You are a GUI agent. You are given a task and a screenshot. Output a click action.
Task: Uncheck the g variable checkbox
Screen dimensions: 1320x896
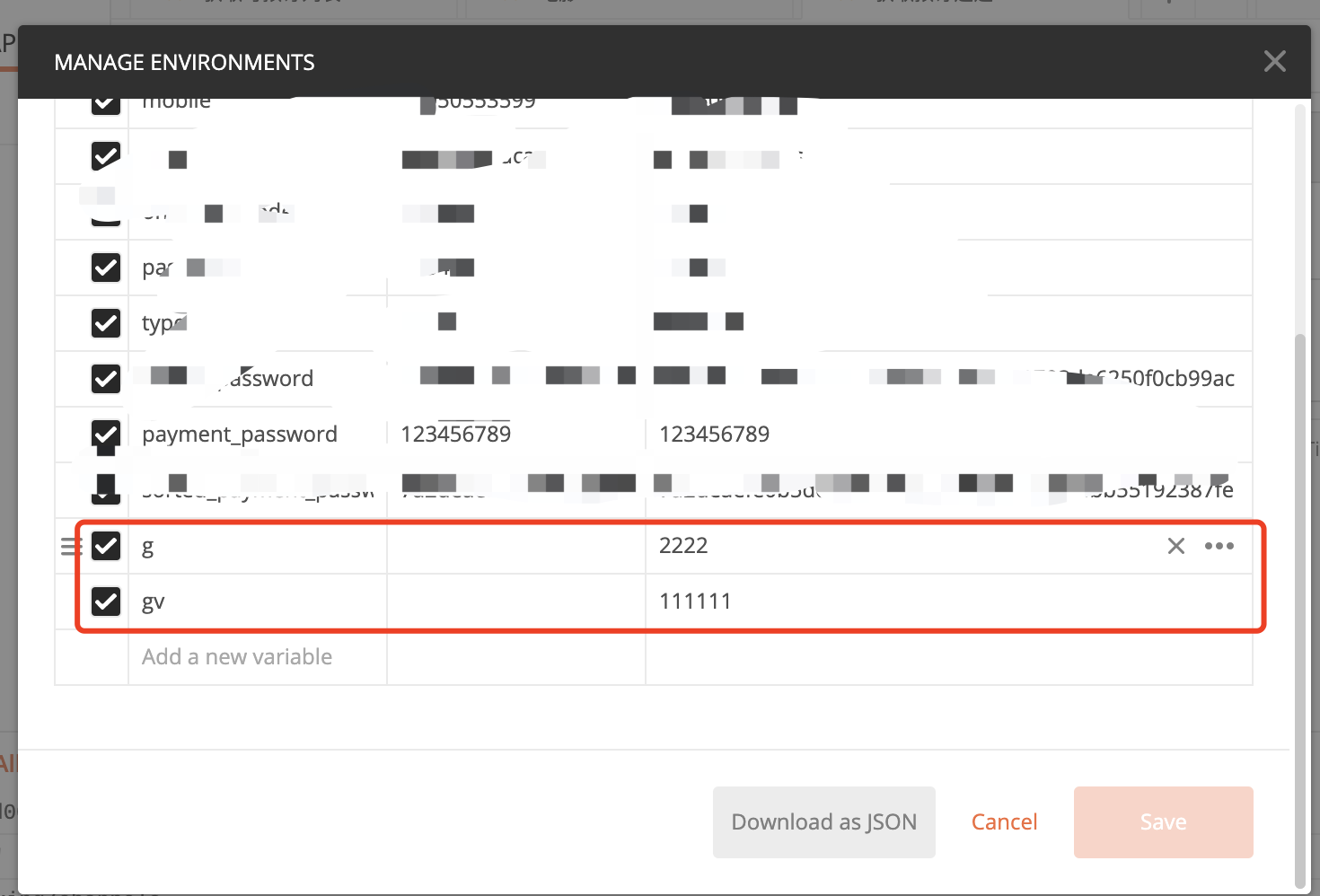[105, 546]
